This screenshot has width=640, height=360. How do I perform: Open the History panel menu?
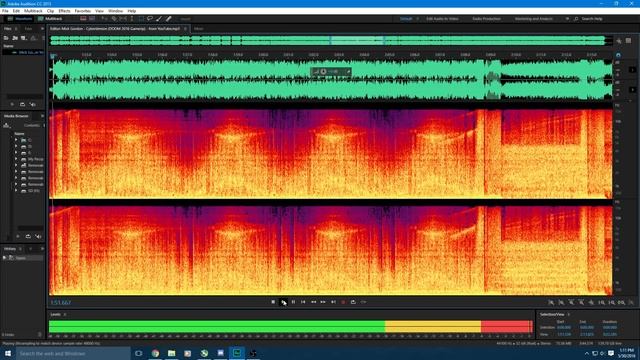pyautogui.click(x=20, y=249)
